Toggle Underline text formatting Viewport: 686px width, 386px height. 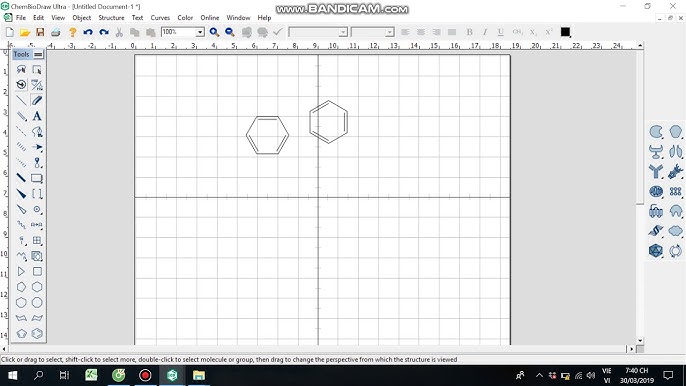pos(500,32)
